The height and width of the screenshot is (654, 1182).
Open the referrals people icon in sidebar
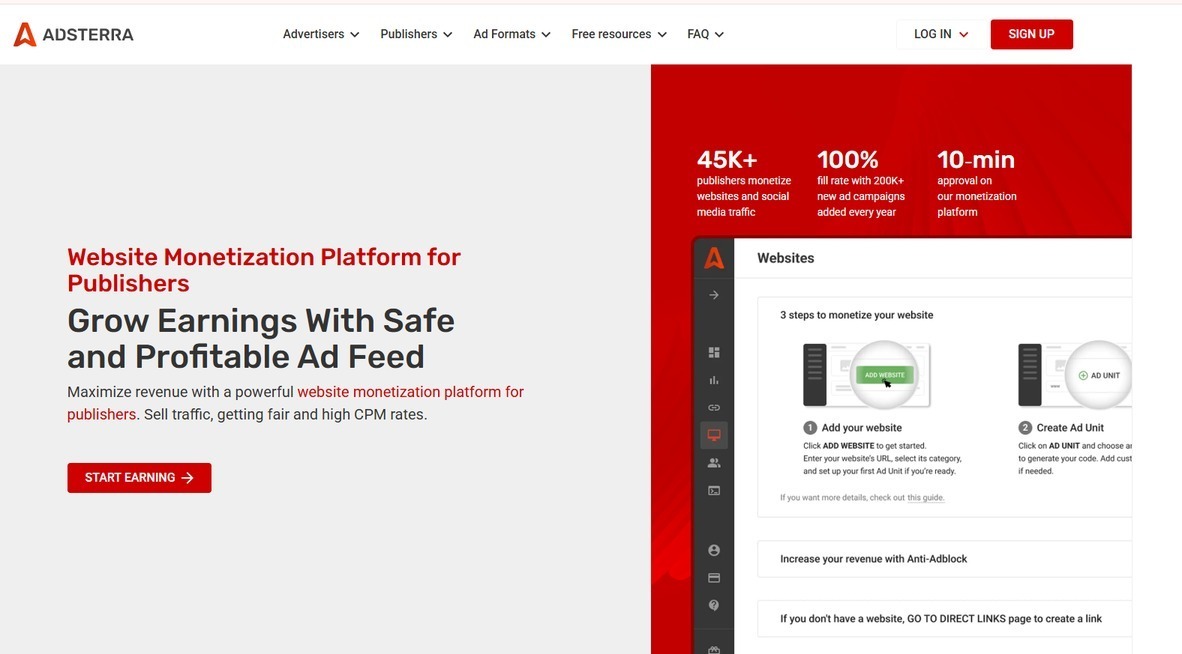click(714, 463)
